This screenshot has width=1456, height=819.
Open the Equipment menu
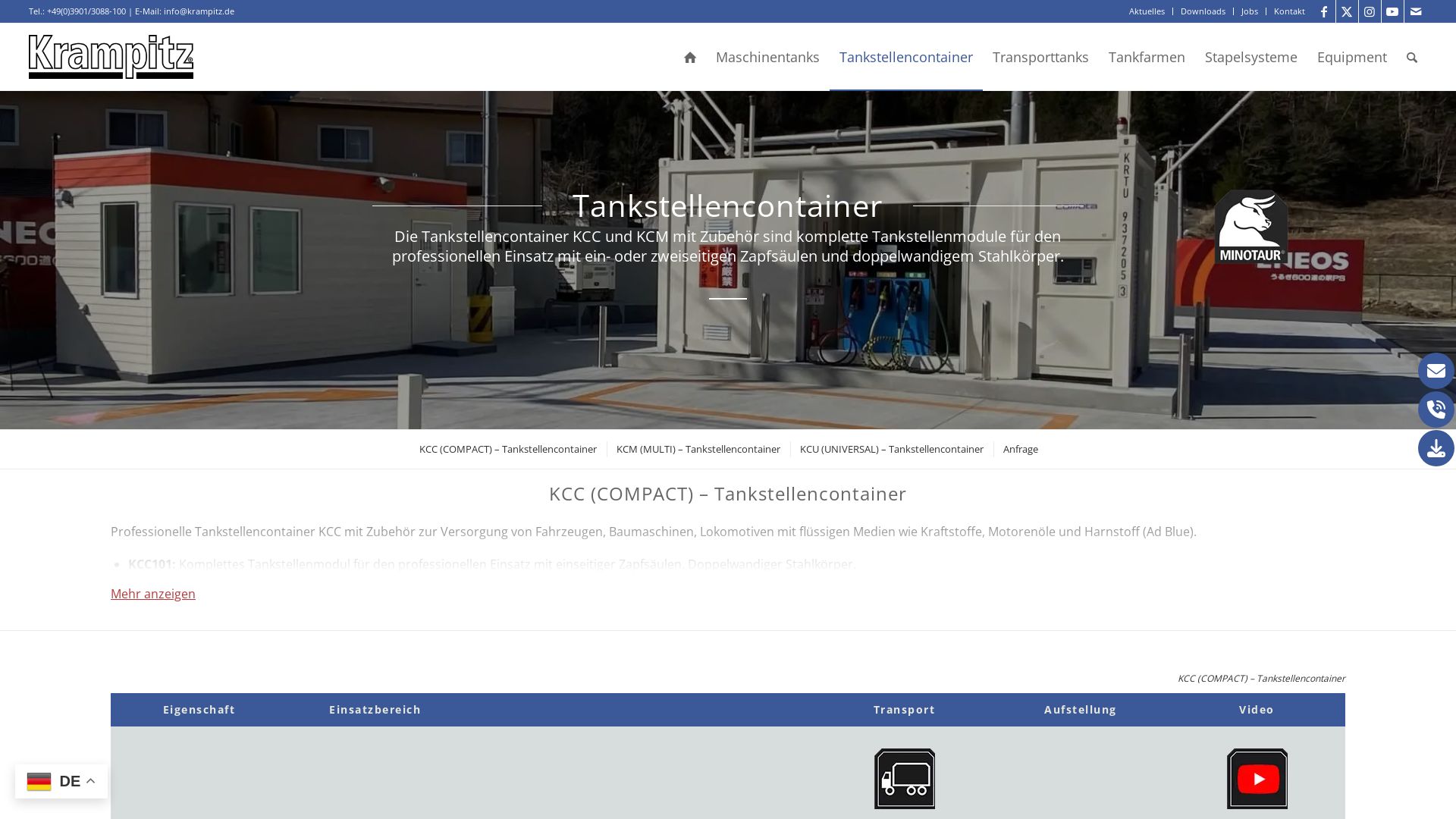tap(1352, 58)
